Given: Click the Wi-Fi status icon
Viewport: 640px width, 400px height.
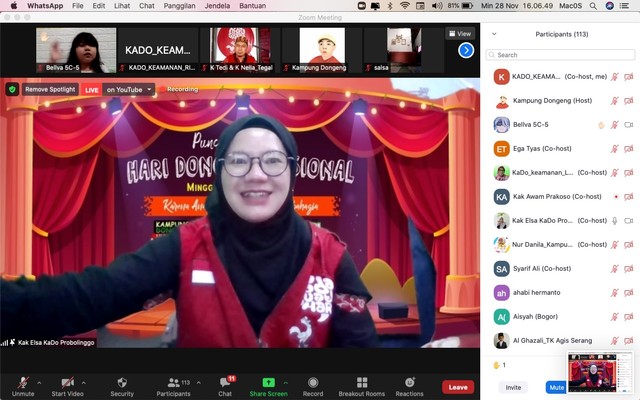Looking at the screenshot, I should 404,6.
